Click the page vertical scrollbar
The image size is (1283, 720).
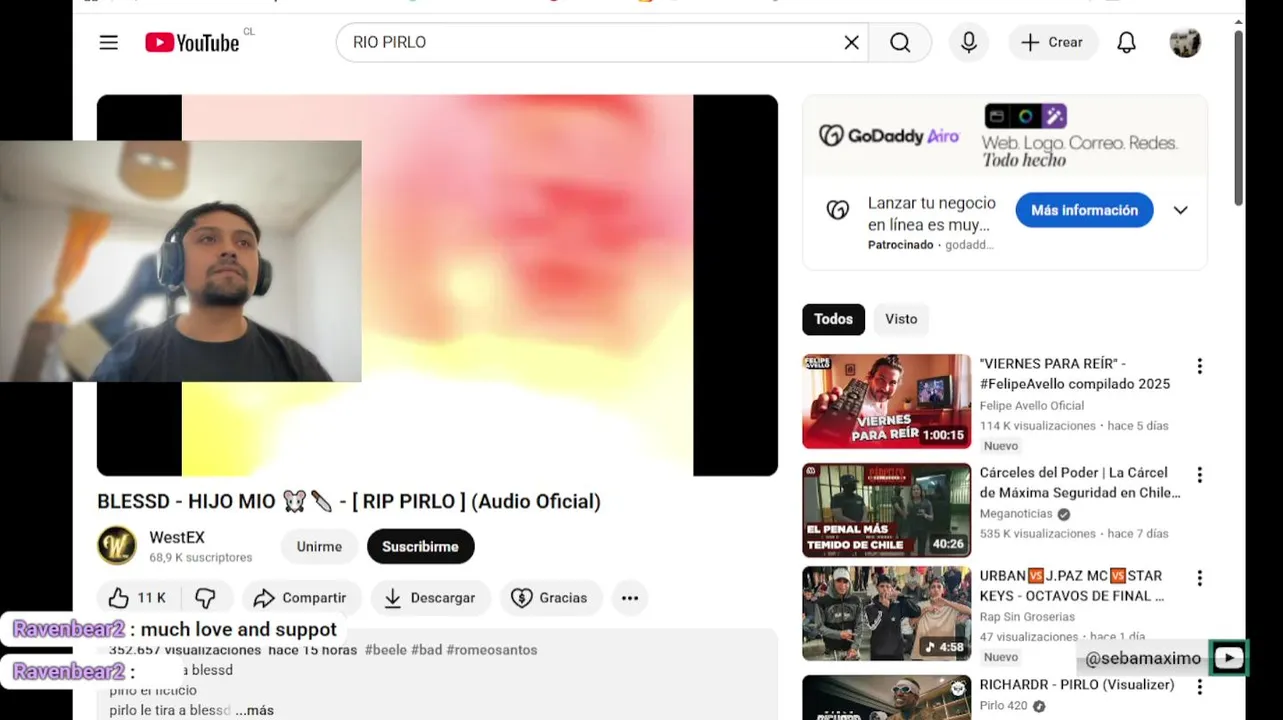[x=1238, y=118]
